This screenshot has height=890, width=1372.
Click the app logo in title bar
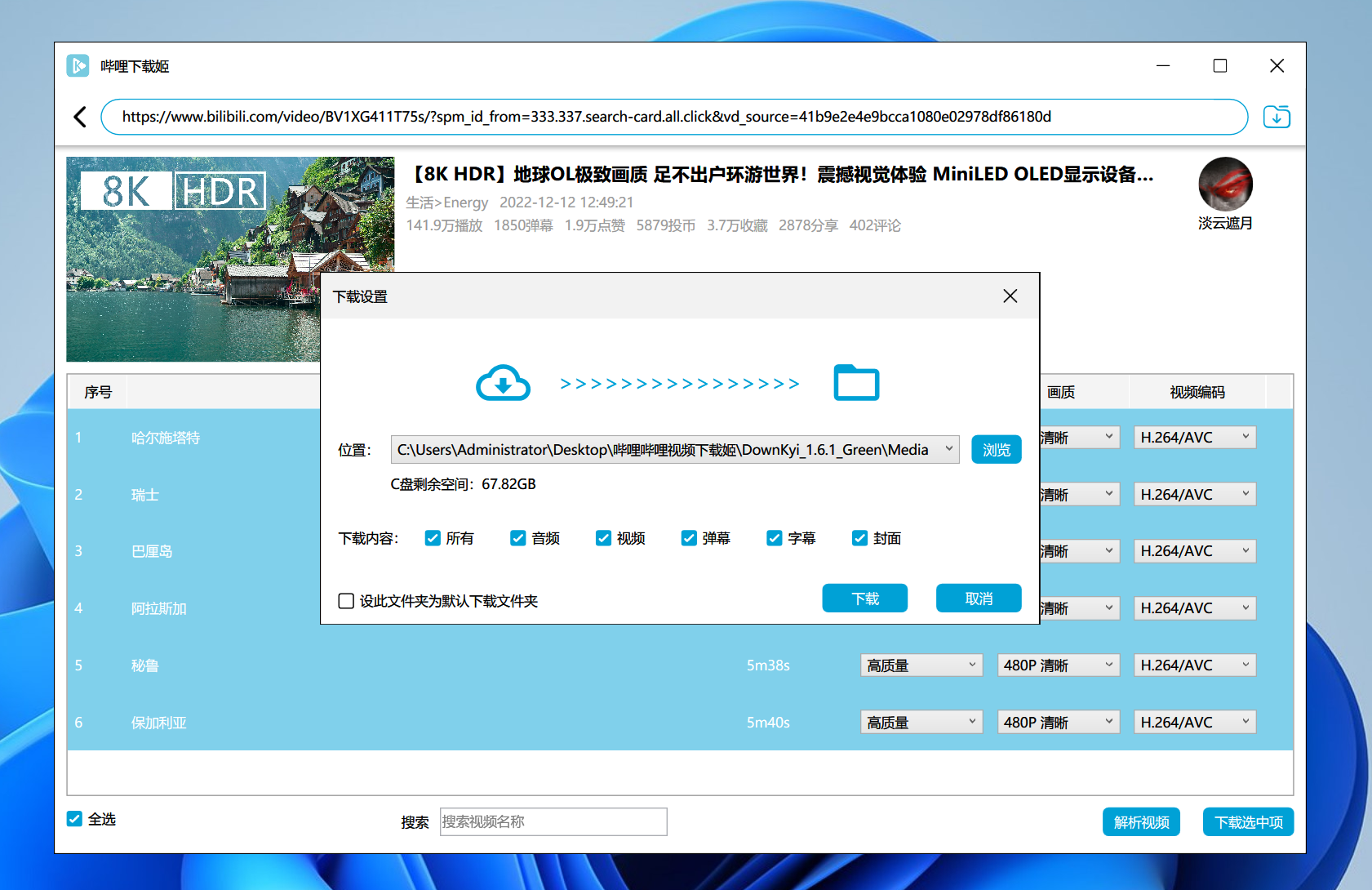(78, 66)
